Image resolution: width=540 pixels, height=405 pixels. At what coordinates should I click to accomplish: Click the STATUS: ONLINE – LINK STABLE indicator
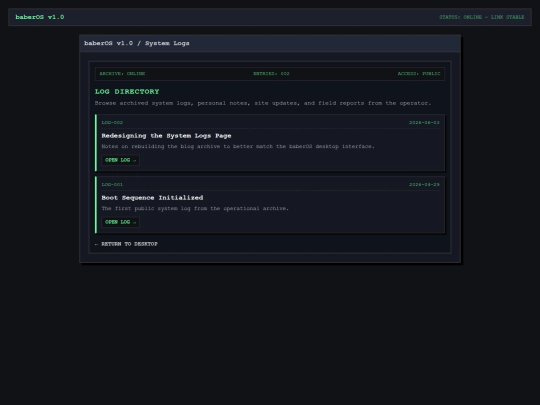coord(481,17)
